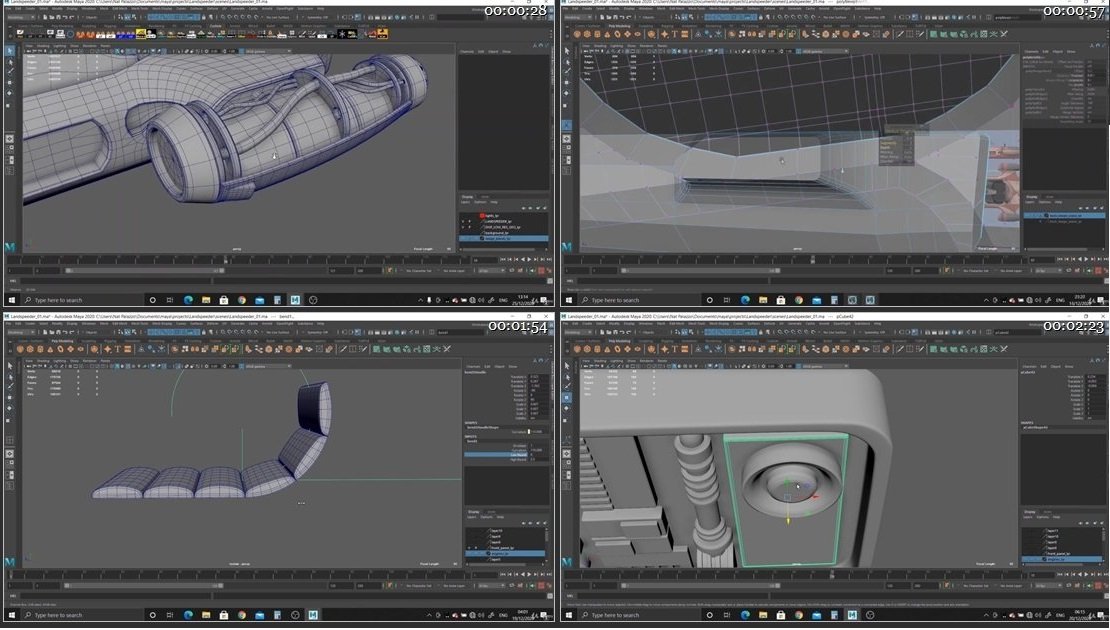Screen dimensions: 1110x630
Task: Toggle playback loop button in 00:00:28 frame
Action: [x=511, y=270]
